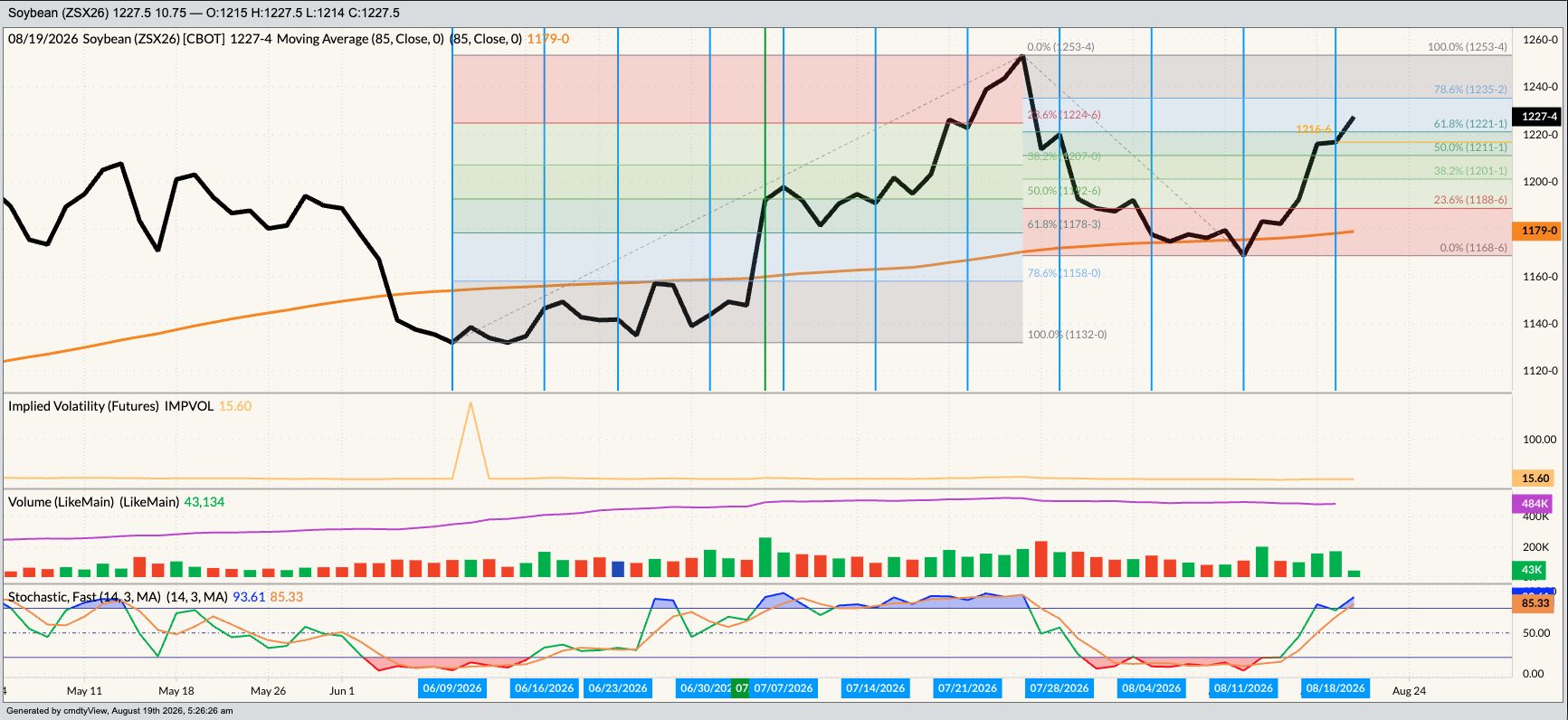Click the Implied Volatility (Futures) pane title
The height and width of the screenshot is (720, 1568).
click(111, 406)
